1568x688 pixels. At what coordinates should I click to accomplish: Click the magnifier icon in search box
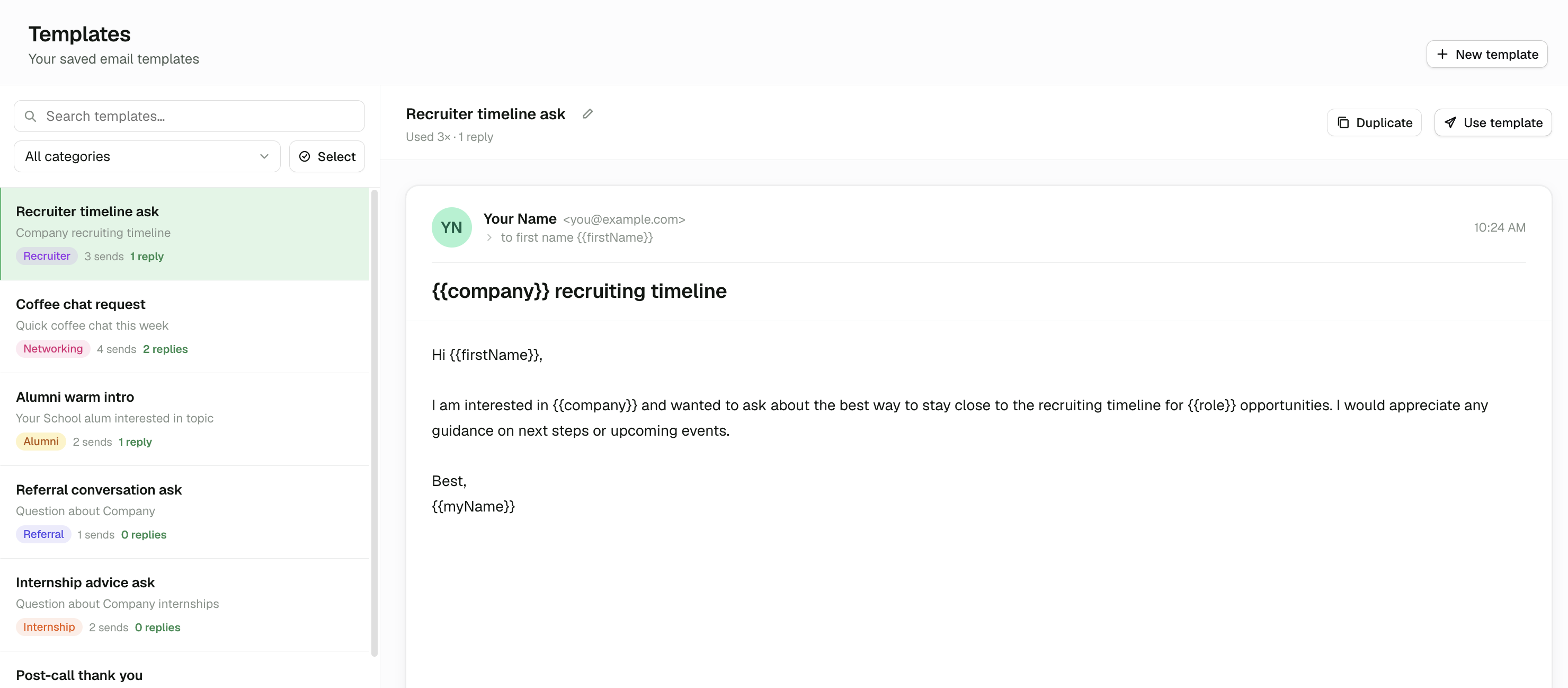point(30,116)
